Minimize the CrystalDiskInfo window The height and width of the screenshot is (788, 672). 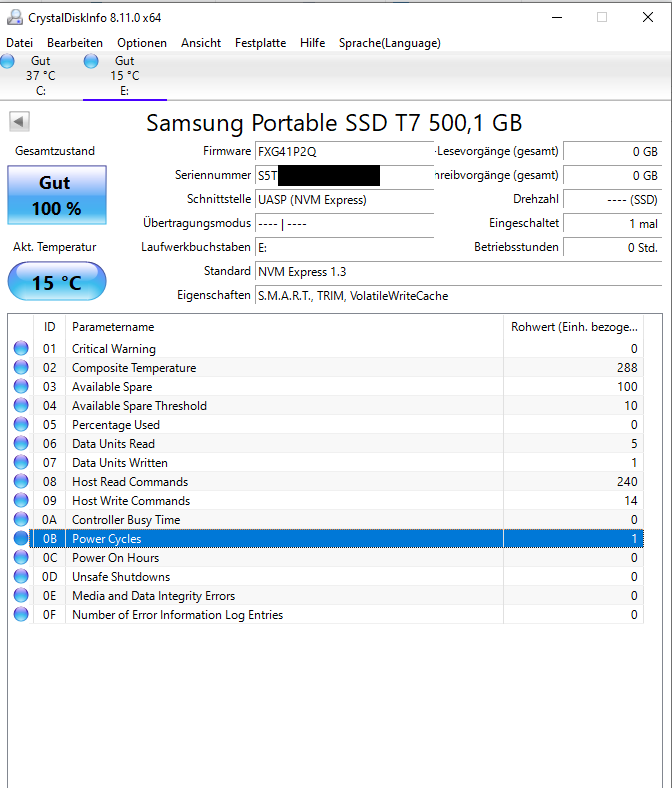(557, 17)
